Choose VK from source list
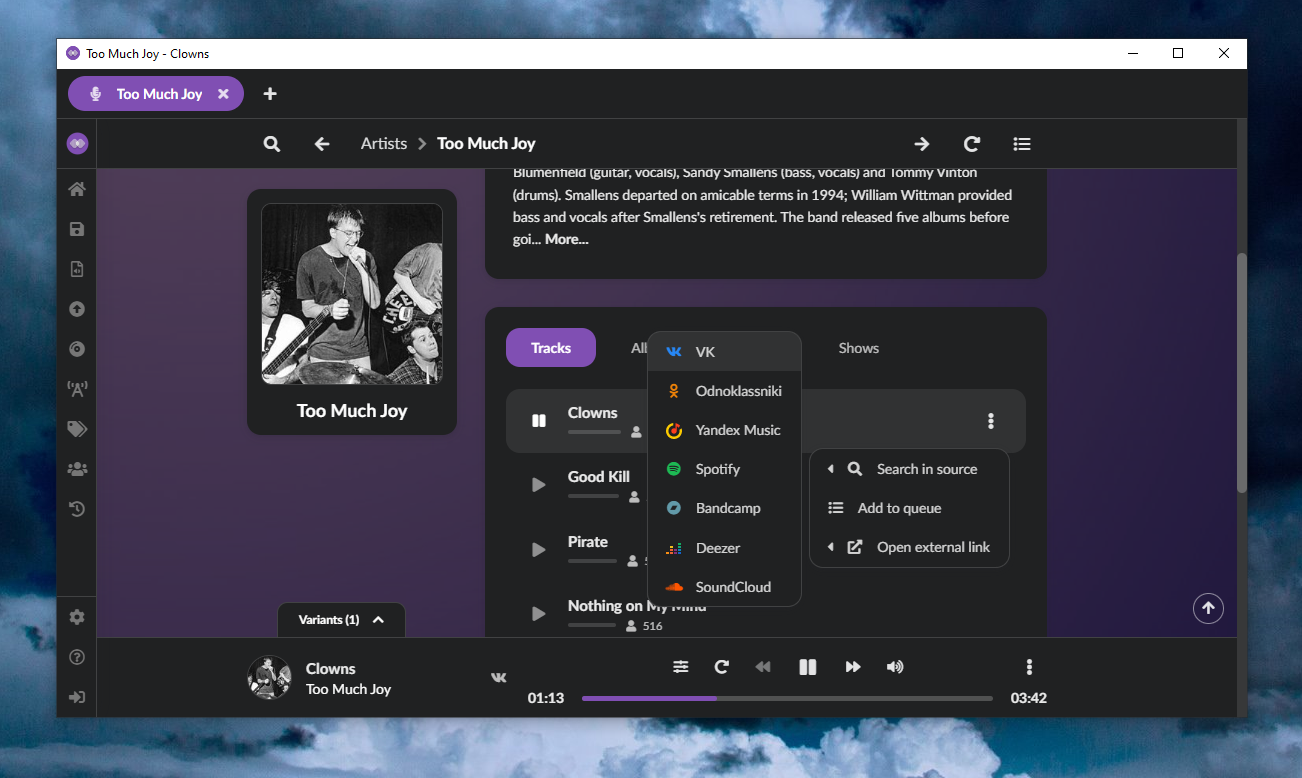This screenshot has height=778, width=1302. coord(725,352)
